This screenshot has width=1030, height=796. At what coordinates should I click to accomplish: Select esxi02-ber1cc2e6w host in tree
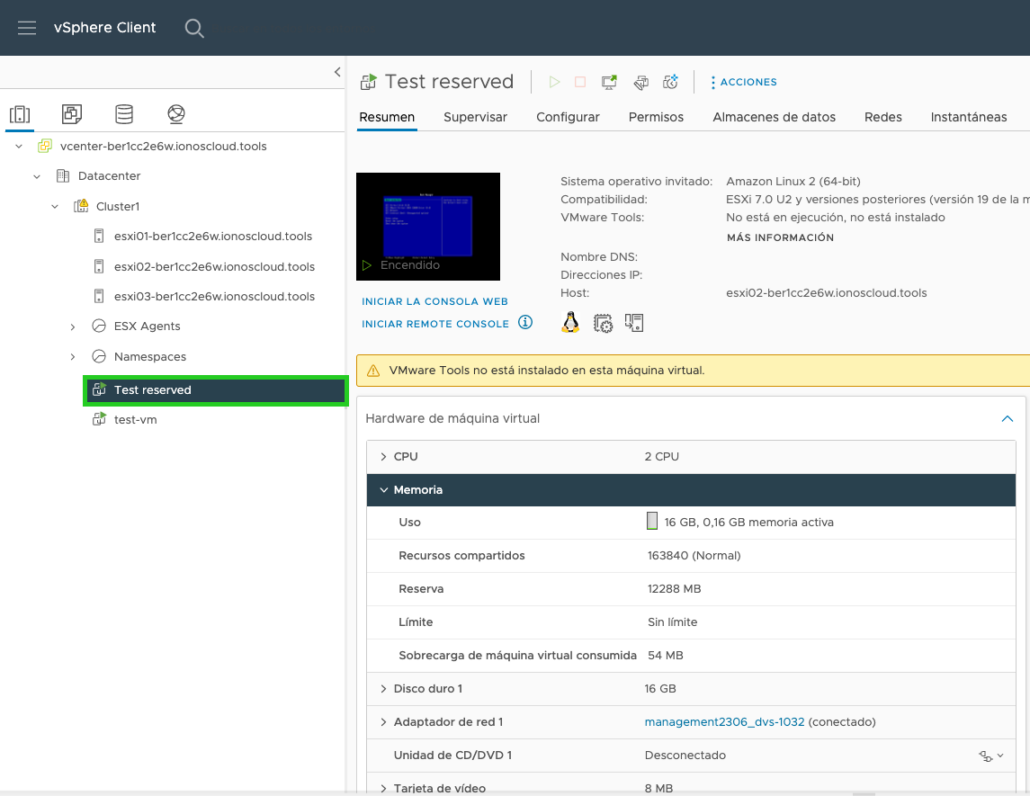pos(214,267)
